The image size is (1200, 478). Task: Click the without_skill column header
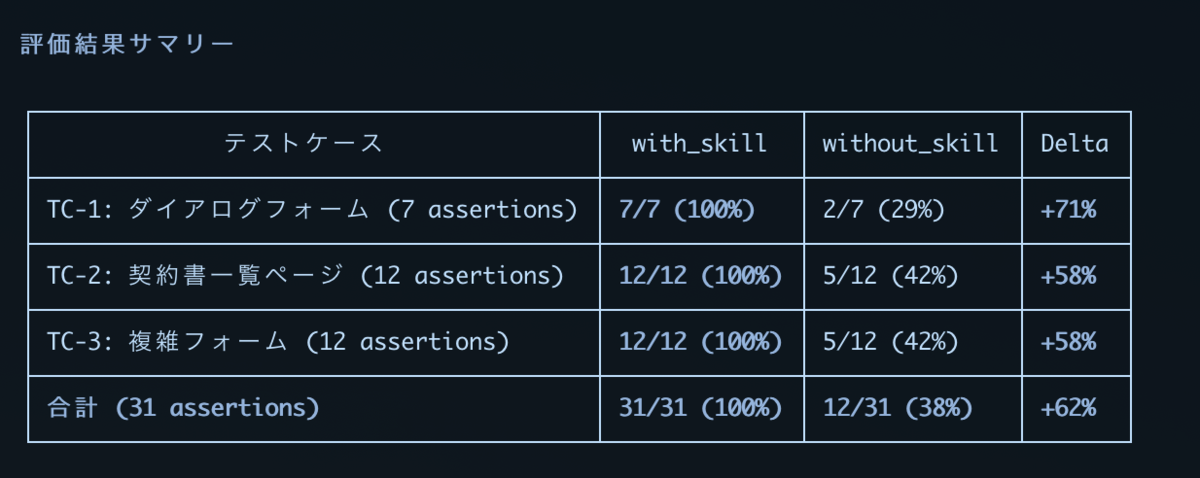910,144
